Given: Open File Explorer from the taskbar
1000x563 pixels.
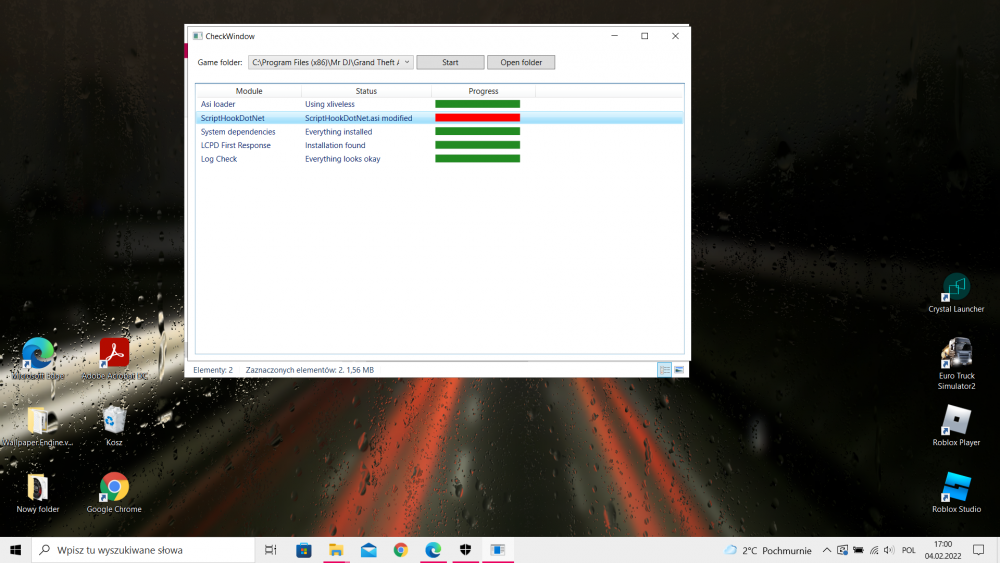Looking at the screenshot, I should 336,550.
